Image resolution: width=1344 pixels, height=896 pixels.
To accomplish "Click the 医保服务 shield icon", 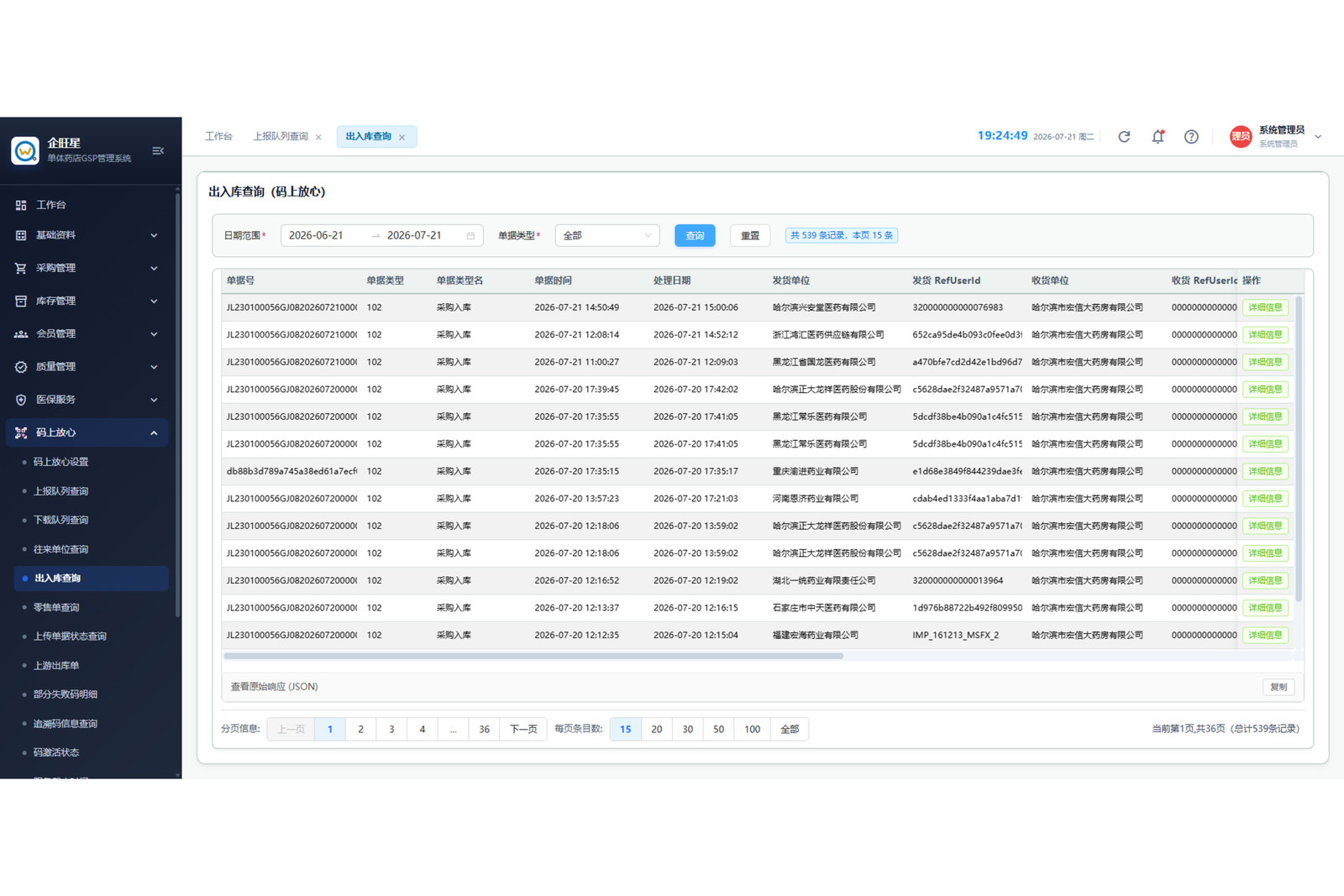I will (x=21, y=400).
